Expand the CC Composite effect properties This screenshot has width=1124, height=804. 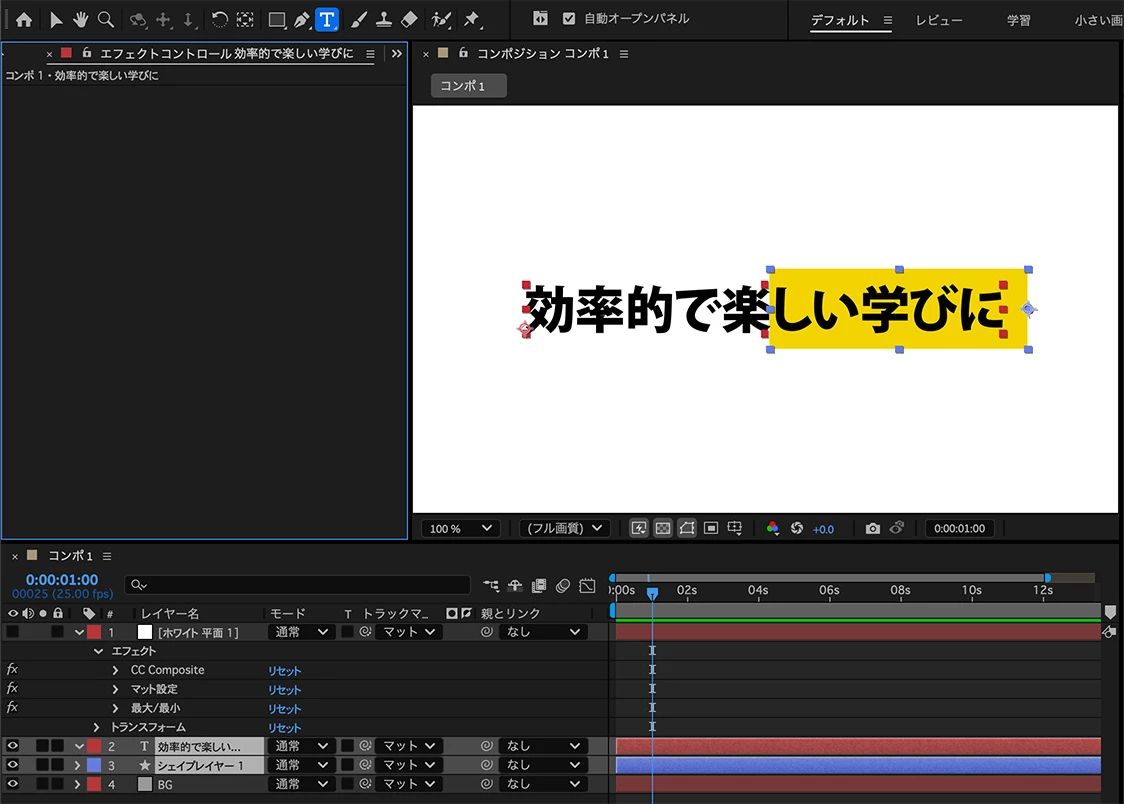pos(115,670)
